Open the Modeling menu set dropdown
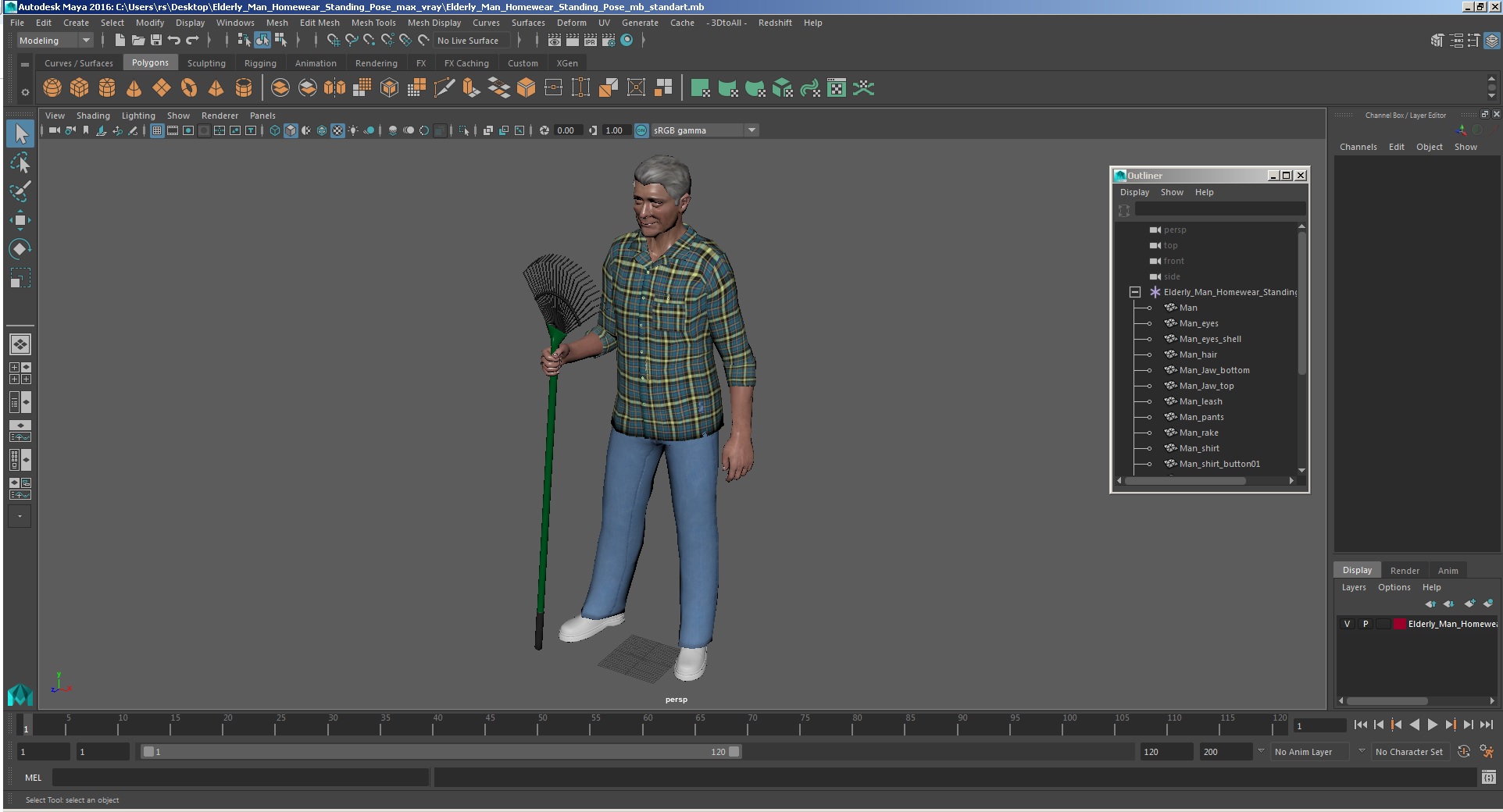The width and height of the screenshot is (1503, 812). pyautogui.click(x=55, y=41)
